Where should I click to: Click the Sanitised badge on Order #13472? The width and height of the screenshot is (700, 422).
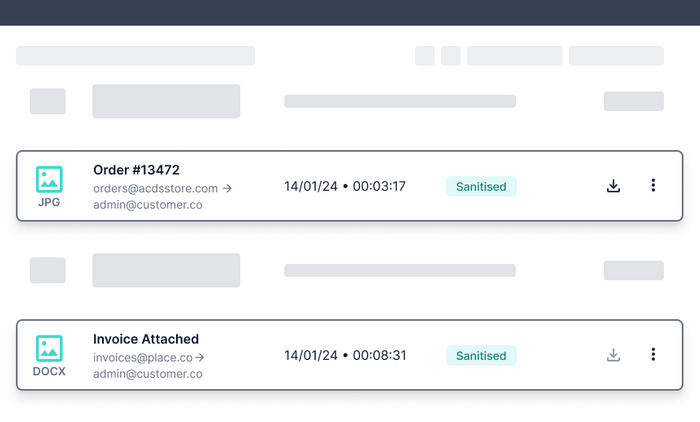click(x=481, y=186)
